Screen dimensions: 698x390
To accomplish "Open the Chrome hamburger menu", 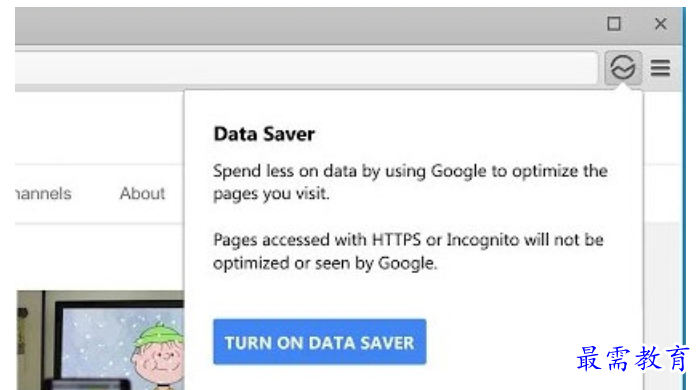I will pyautogui.click(x=660, y=68).
